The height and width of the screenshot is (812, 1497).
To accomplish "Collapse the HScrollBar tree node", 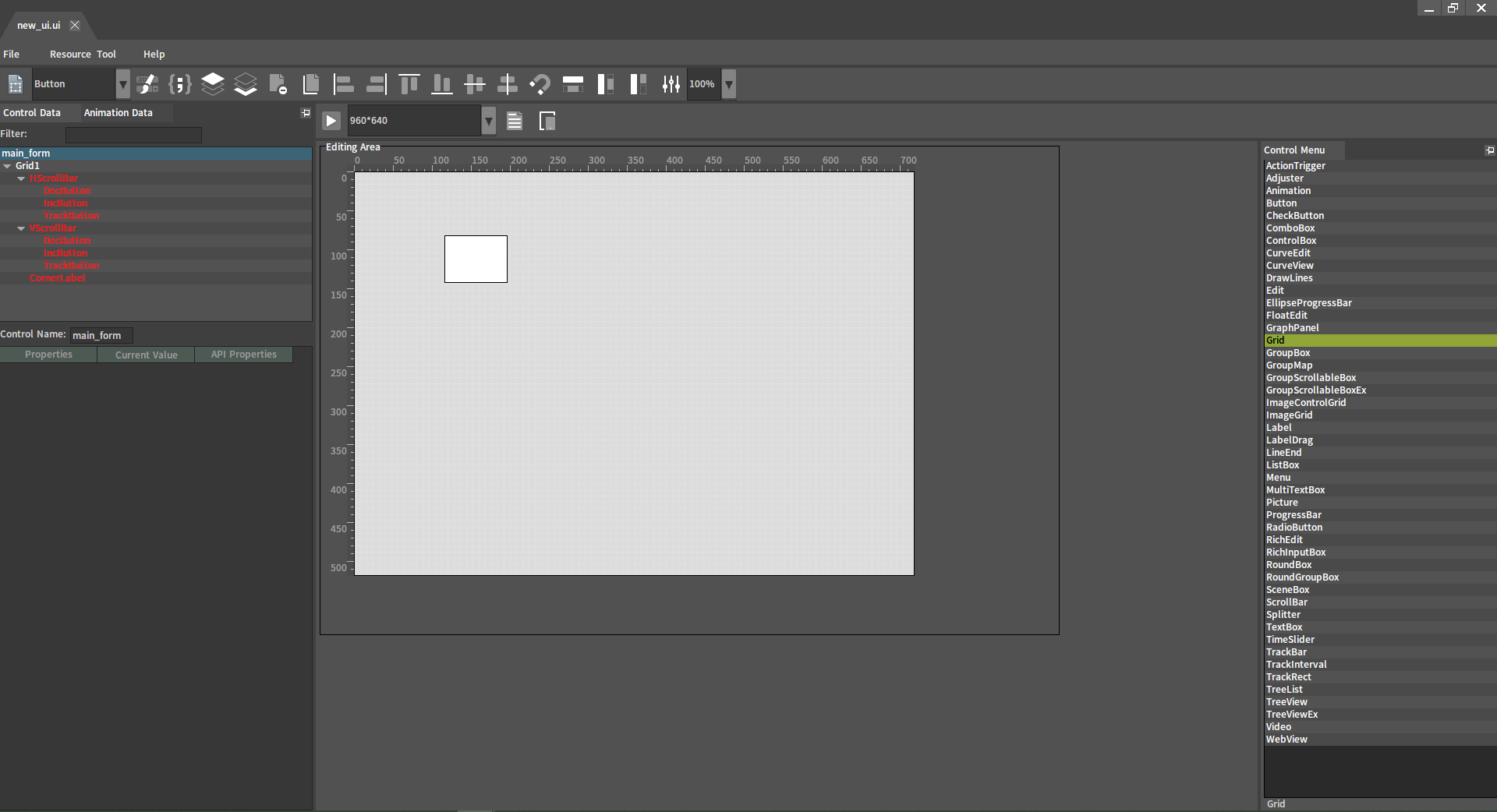I will click(x=21, y=178).
